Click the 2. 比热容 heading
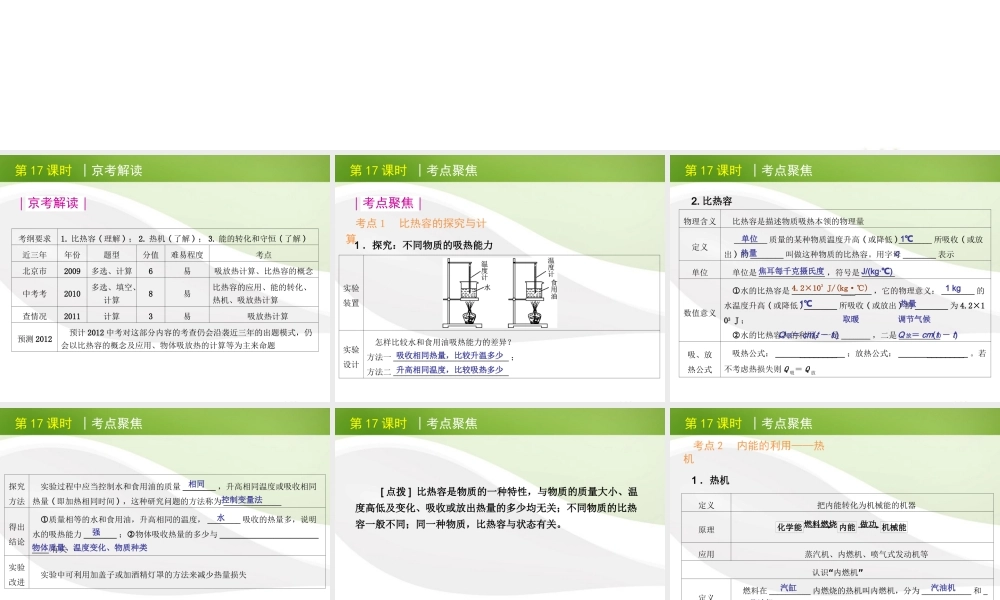Screen dimensions: 1000x600 tap(711, 201)
